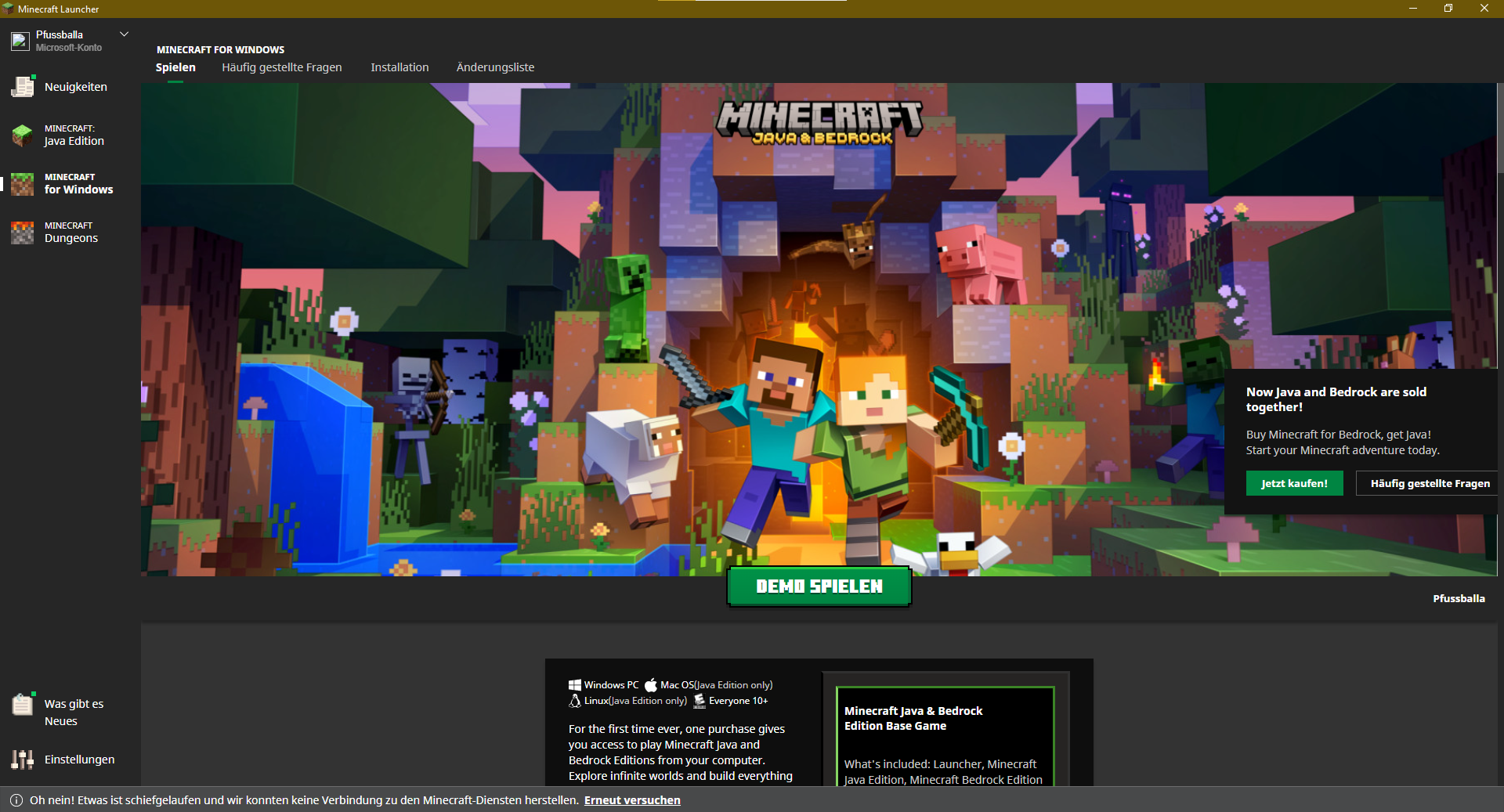Switch to the Spielen tab
Image resolution: width=1504 pixels, height=812 pixels.
(x=175, y=67)
